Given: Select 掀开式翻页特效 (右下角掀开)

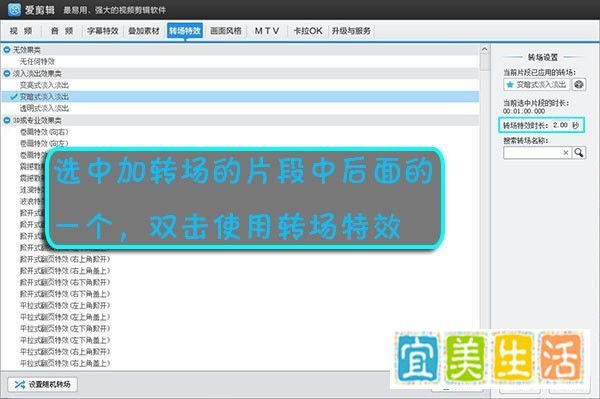Looking at the screenshot, I should coord(65,282).
